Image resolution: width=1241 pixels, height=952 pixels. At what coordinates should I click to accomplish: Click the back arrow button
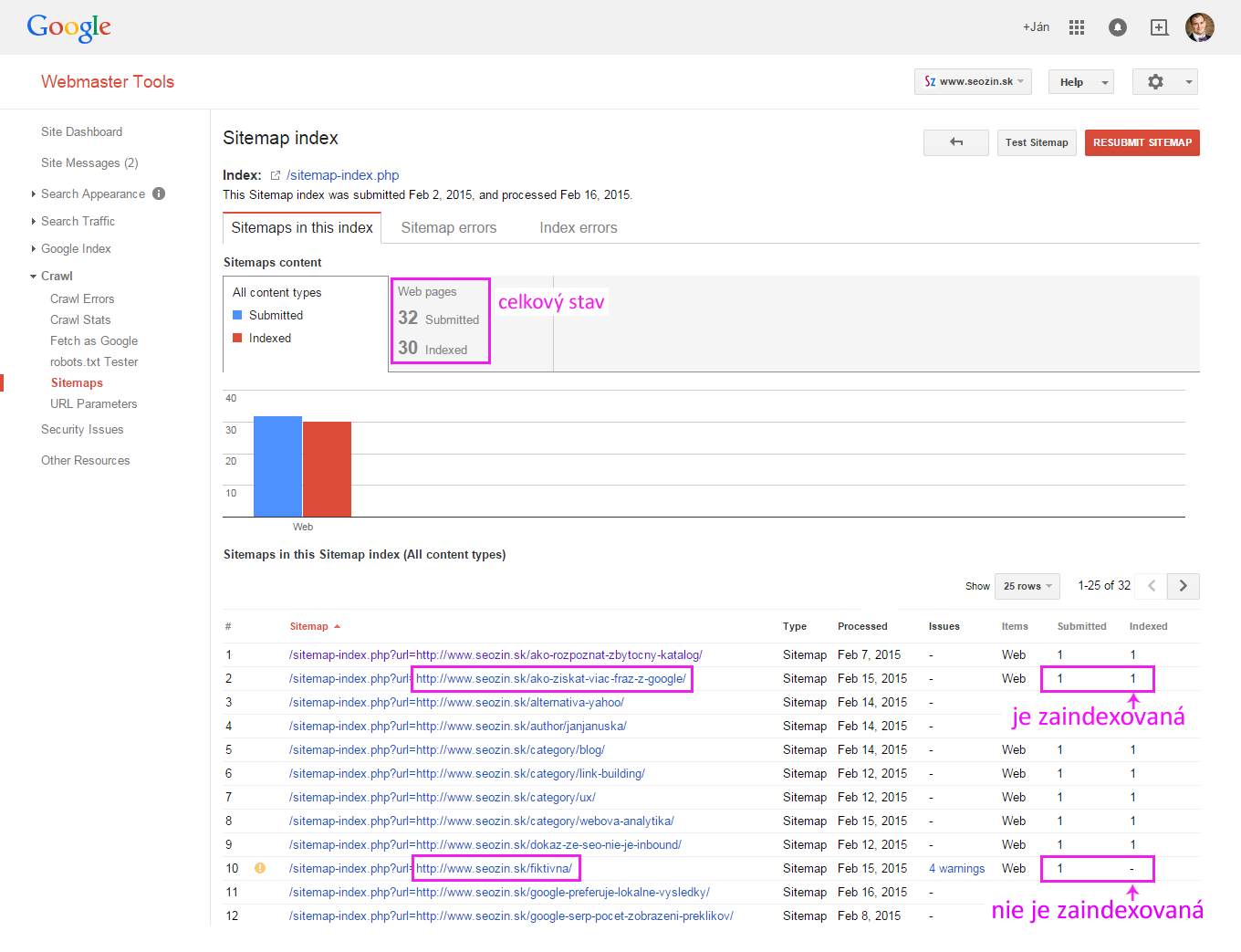[956, 142]
